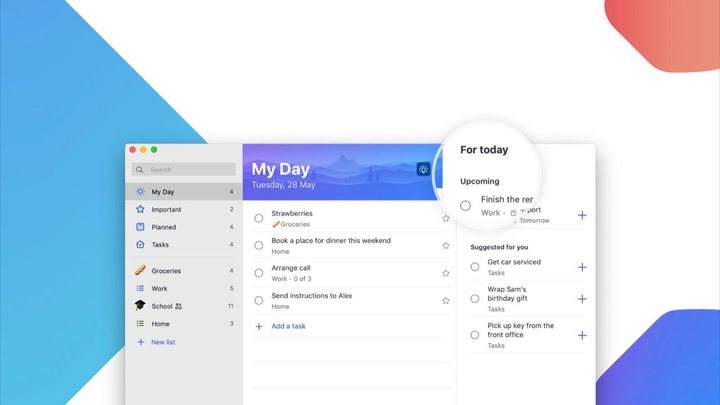Viewport: 720px width, 405px height.
Task: Open the My Day list
Action: [184, 191]
